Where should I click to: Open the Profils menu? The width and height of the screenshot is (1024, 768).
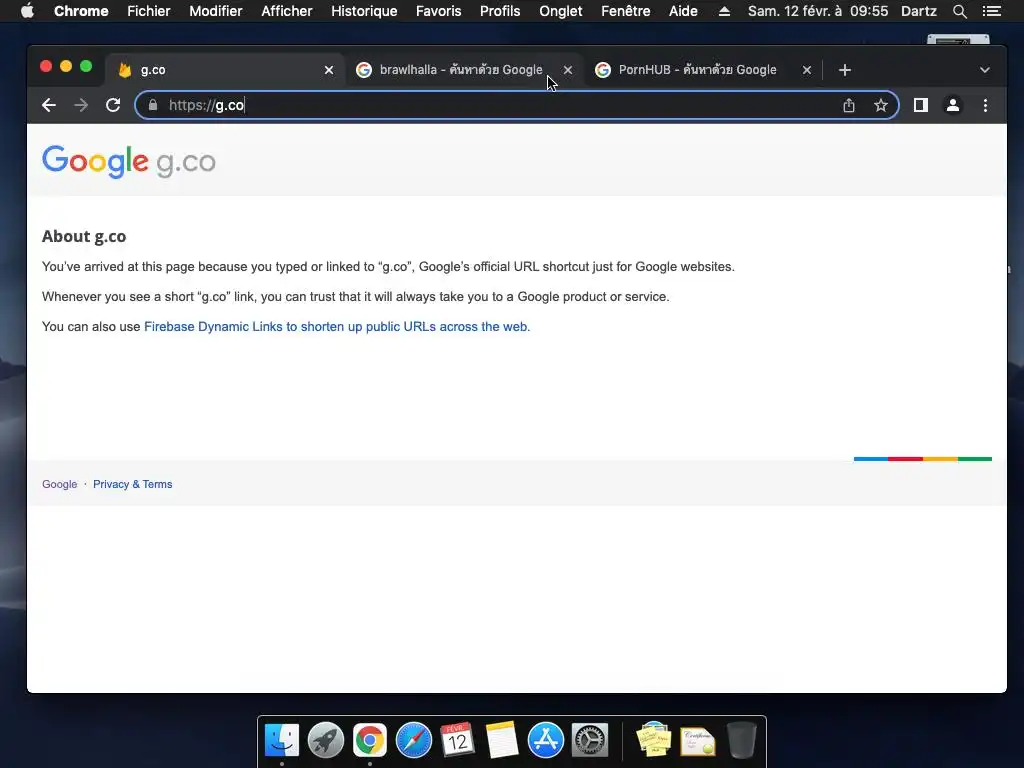(500, 11)
